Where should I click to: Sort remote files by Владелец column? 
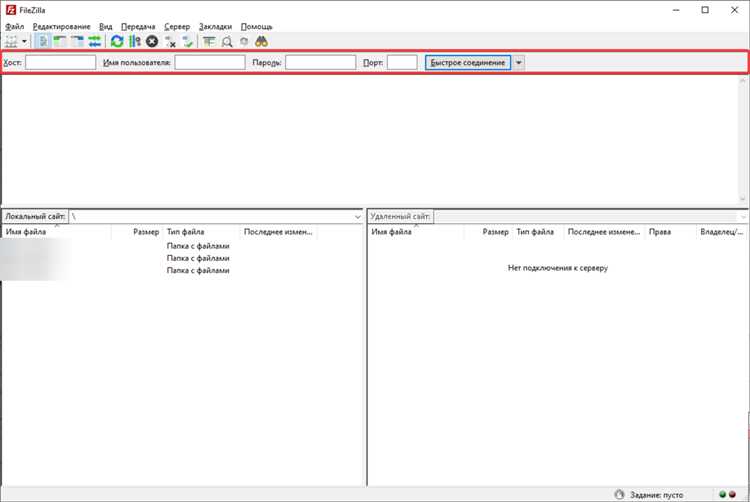(x=722, y=232)
